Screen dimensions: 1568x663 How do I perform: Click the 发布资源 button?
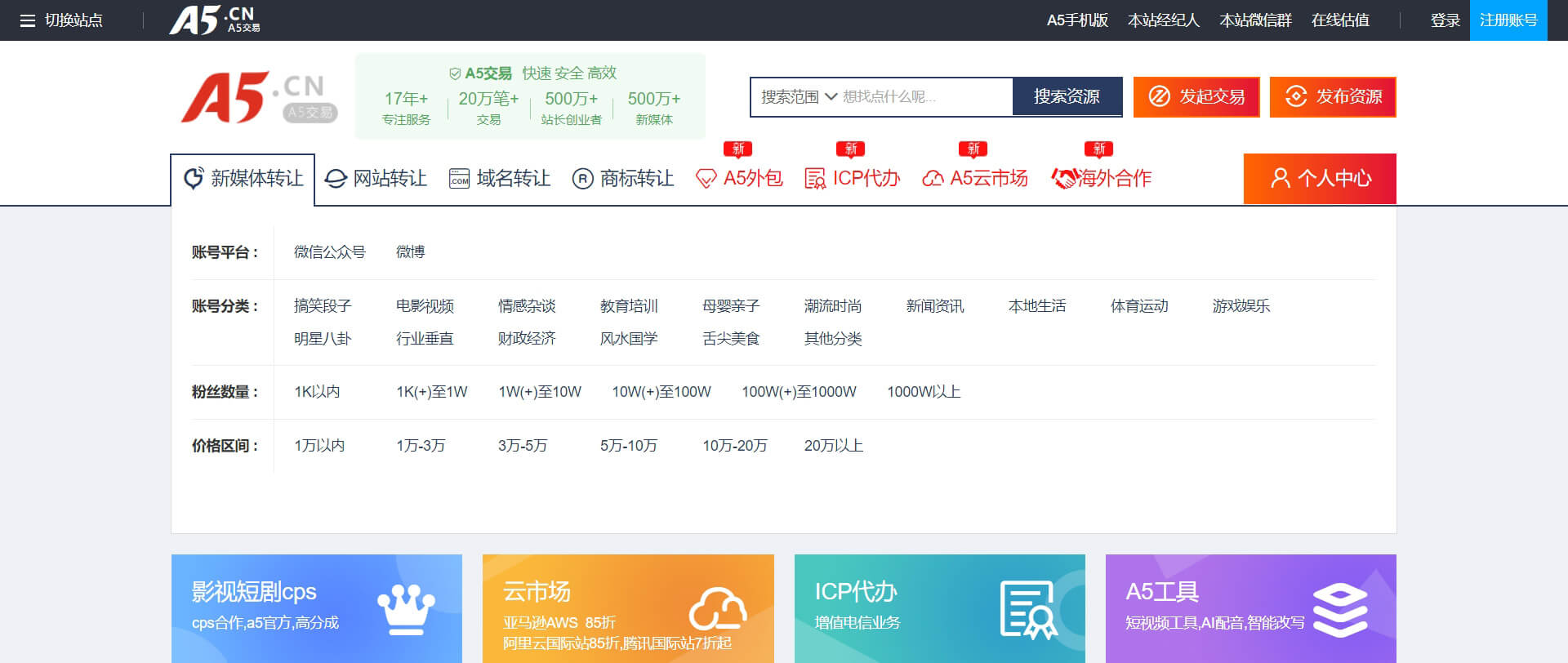[1333, 96]
